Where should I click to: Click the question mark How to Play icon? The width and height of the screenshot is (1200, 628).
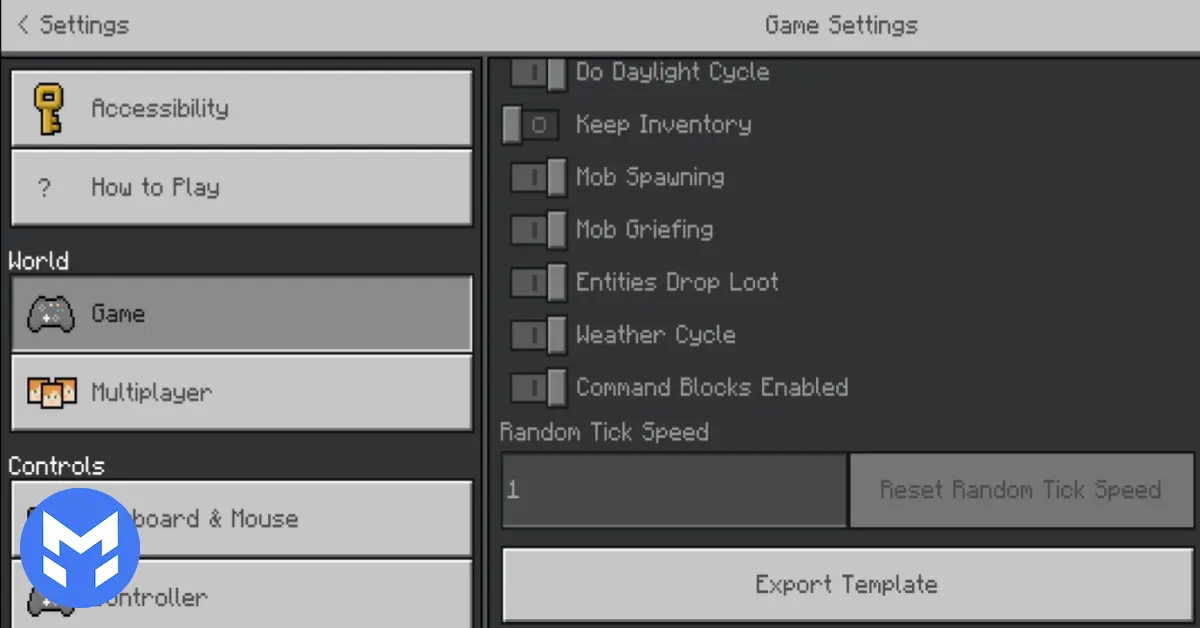(x=44, y=187)
